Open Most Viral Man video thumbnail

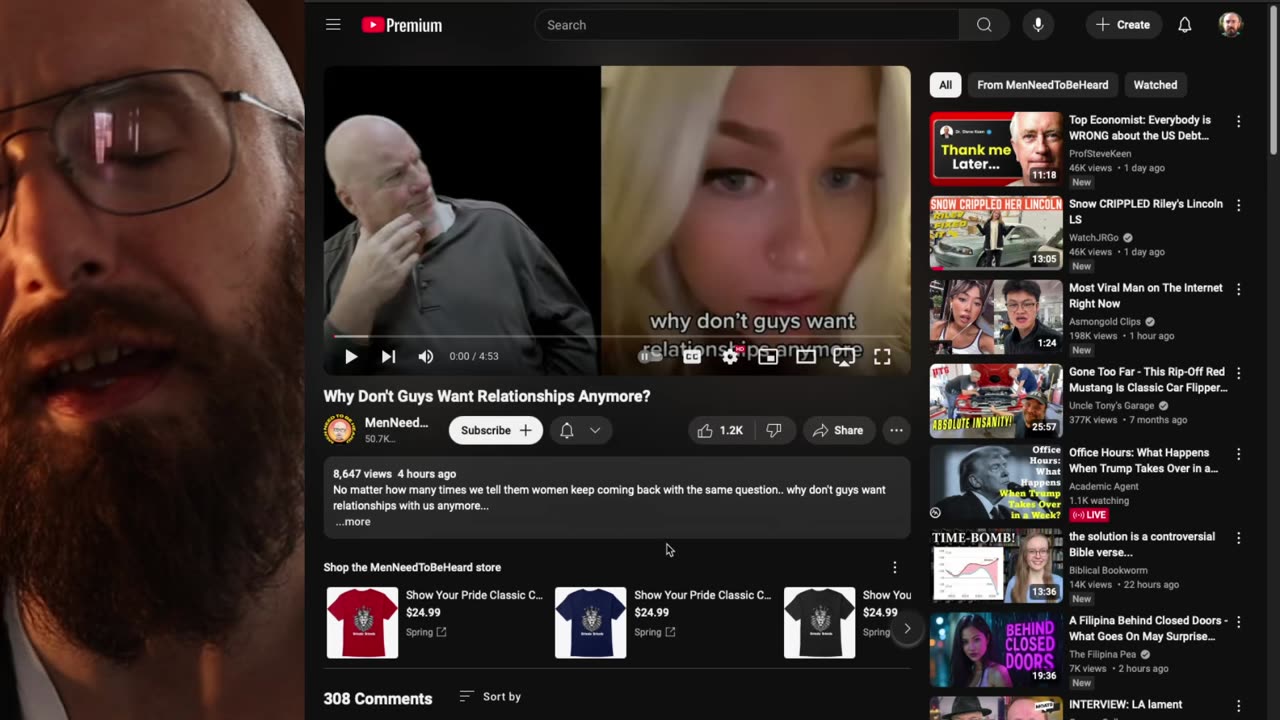[996, 317]
